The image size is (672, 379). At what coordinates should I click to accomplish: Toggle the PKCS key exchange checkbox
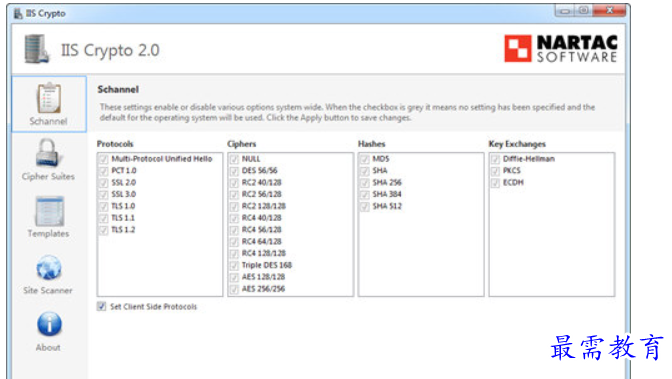point(495,171)
